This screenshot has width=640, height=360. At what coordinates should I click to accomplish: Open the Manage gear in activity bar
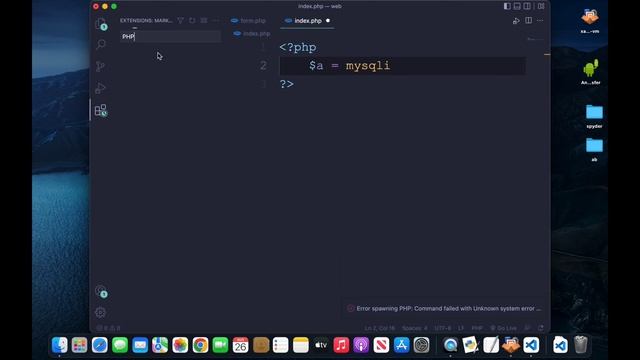click(x=100, y=313)
